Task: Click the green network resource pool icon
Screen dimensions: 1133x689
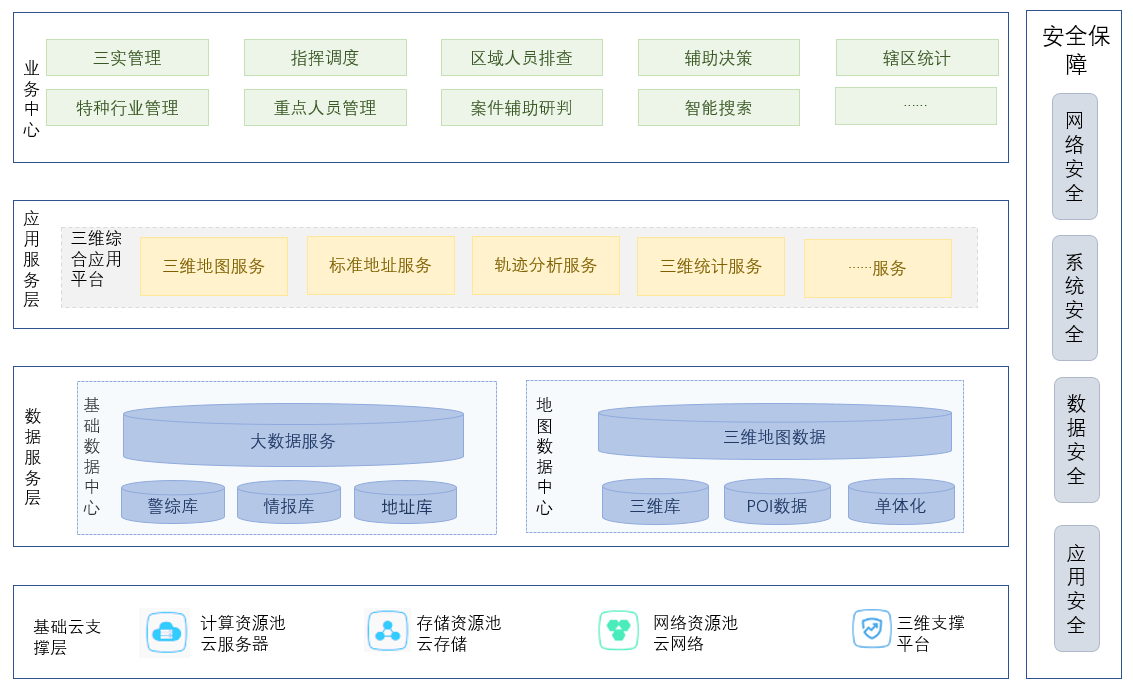Action: tap(618, 631)
